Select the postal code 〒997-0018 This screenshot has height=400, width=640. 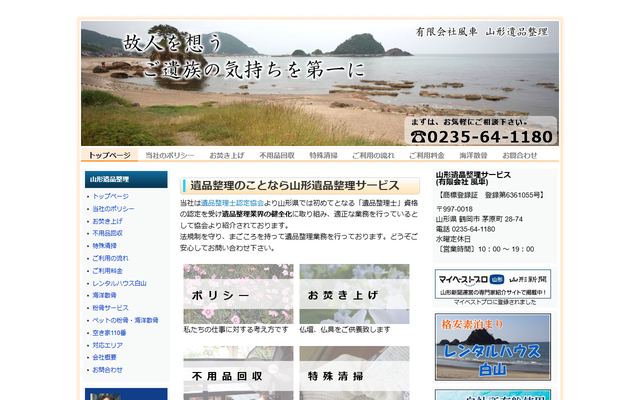coord(454,209)
